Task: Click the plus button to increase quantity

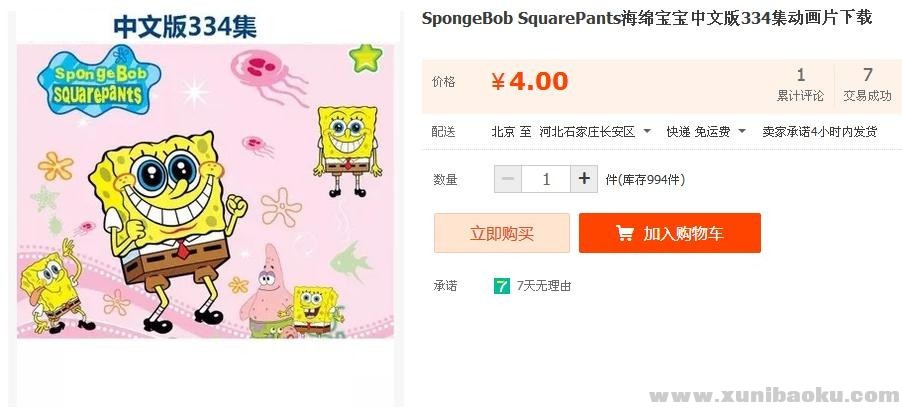Action: [x=585, y=179]
